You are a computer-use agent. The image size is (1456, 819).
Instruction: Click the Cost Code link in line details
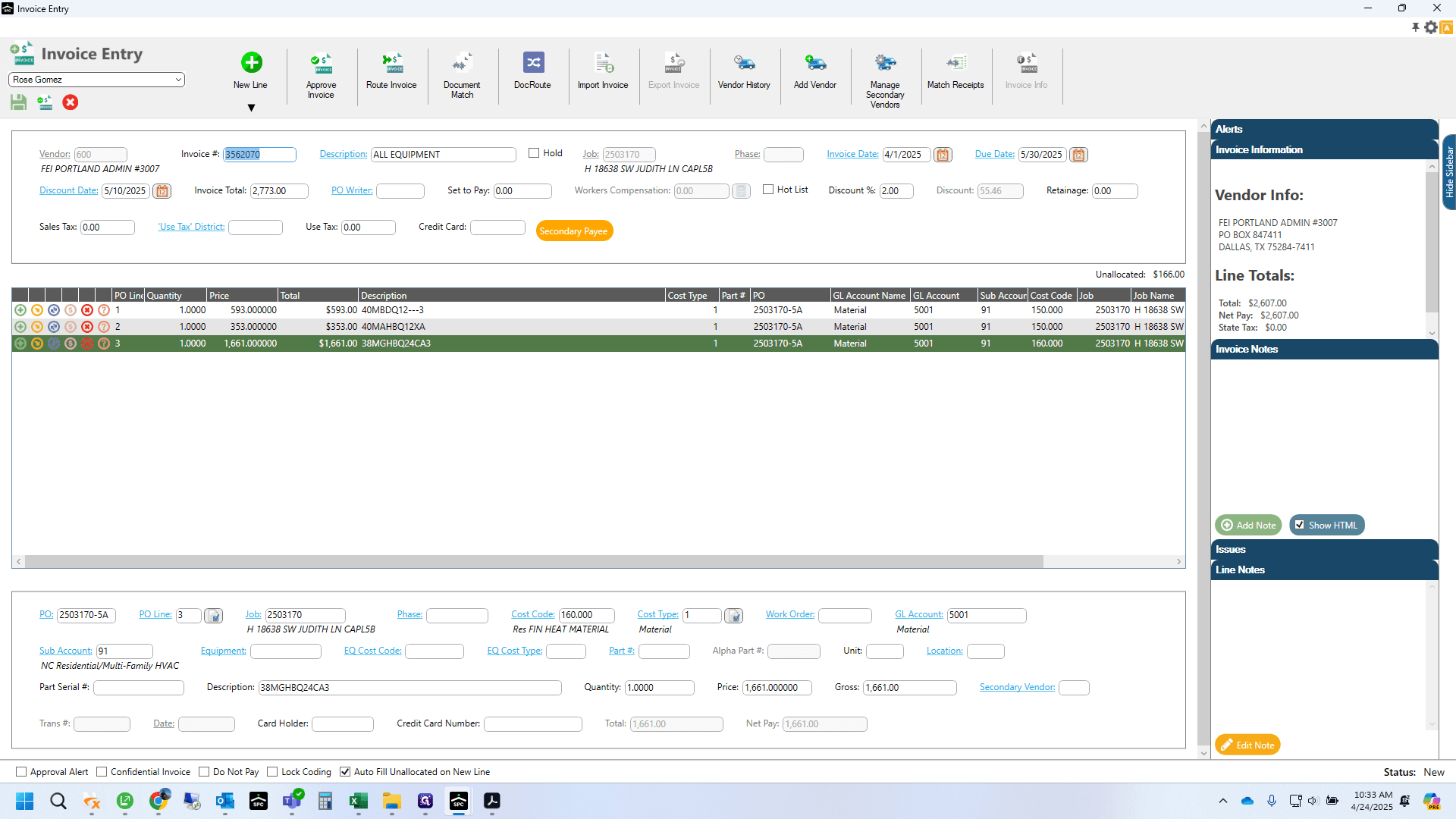[533, 614]
